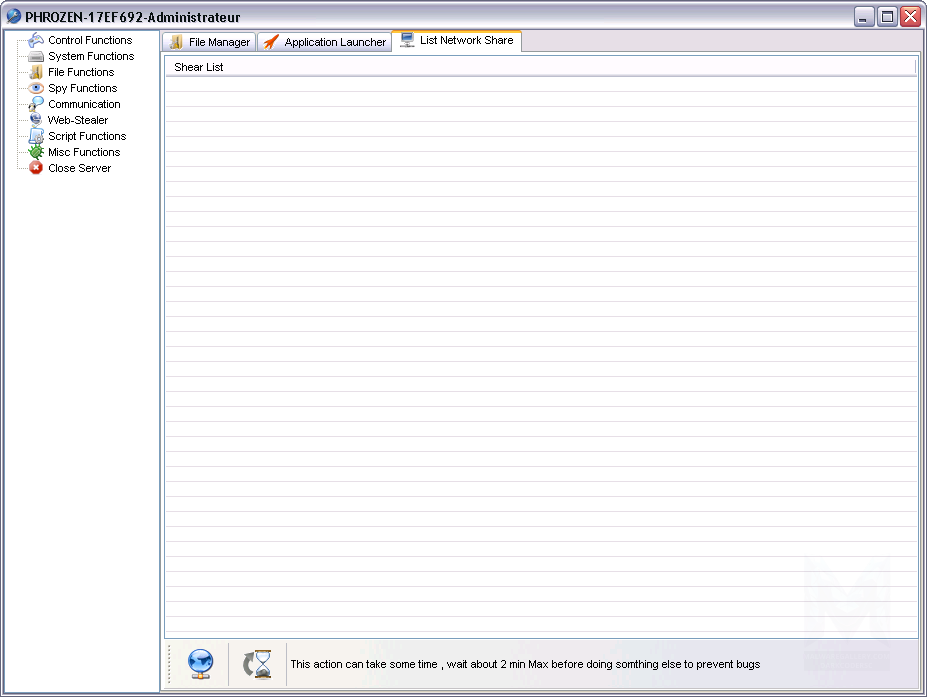Click the red Close Server icon
927x697 pixels.
[x=36, y=168]
